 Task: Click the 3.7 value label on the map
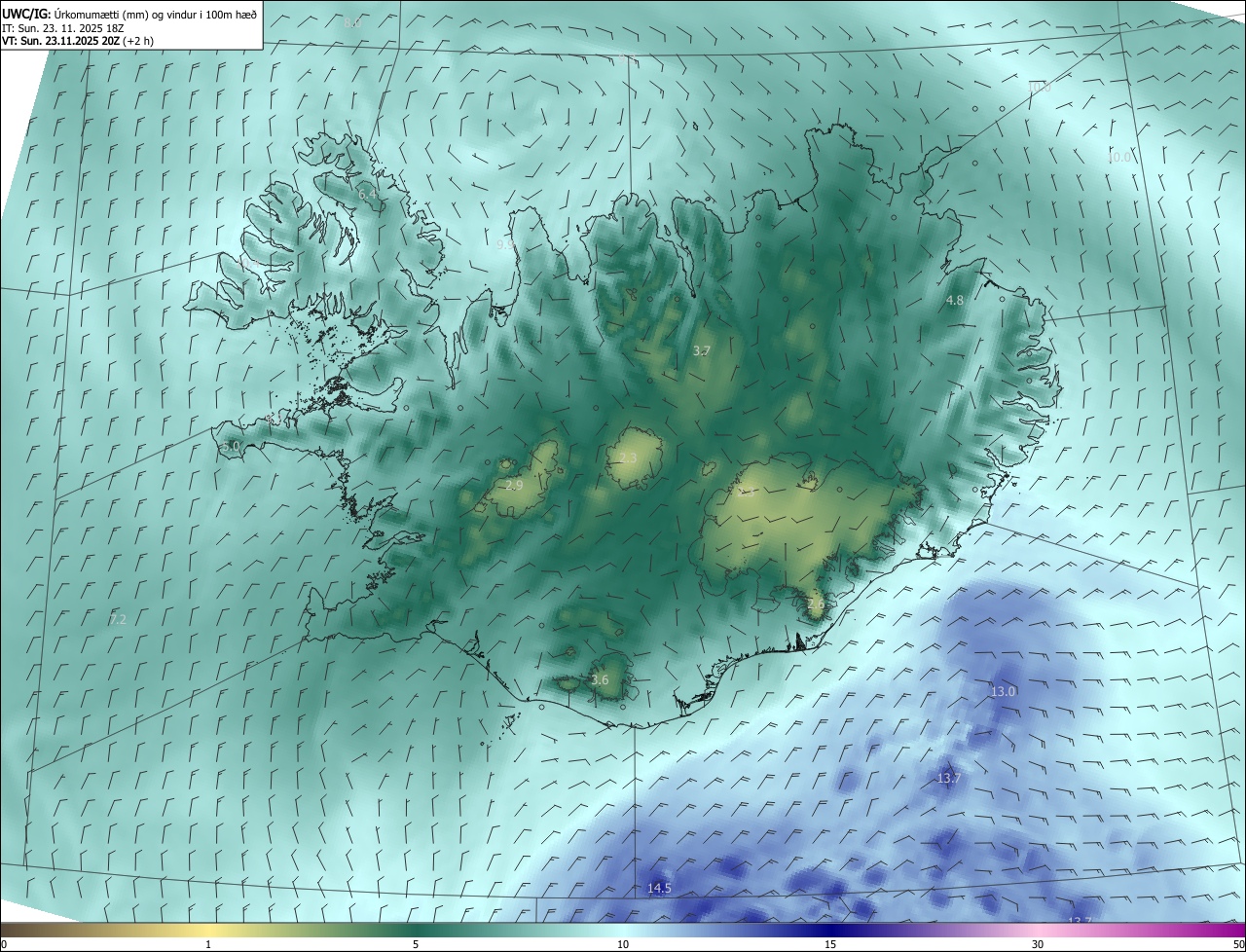702,350
